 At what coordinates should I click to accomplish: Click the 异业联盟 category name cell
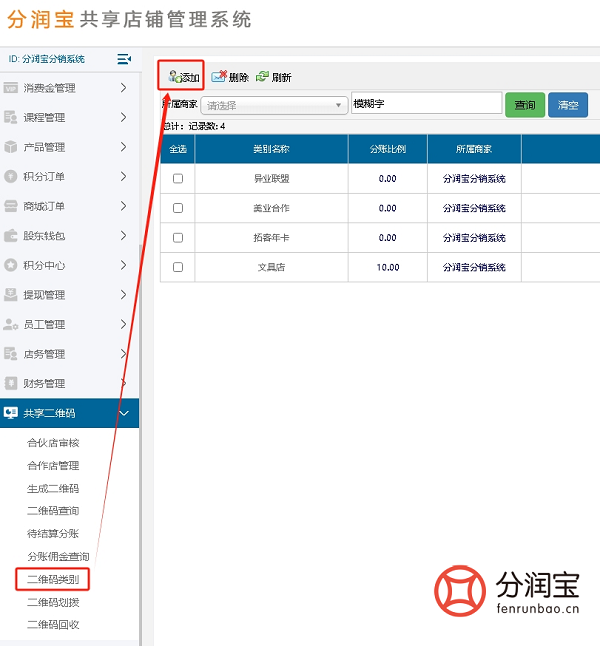click(271, 179)
